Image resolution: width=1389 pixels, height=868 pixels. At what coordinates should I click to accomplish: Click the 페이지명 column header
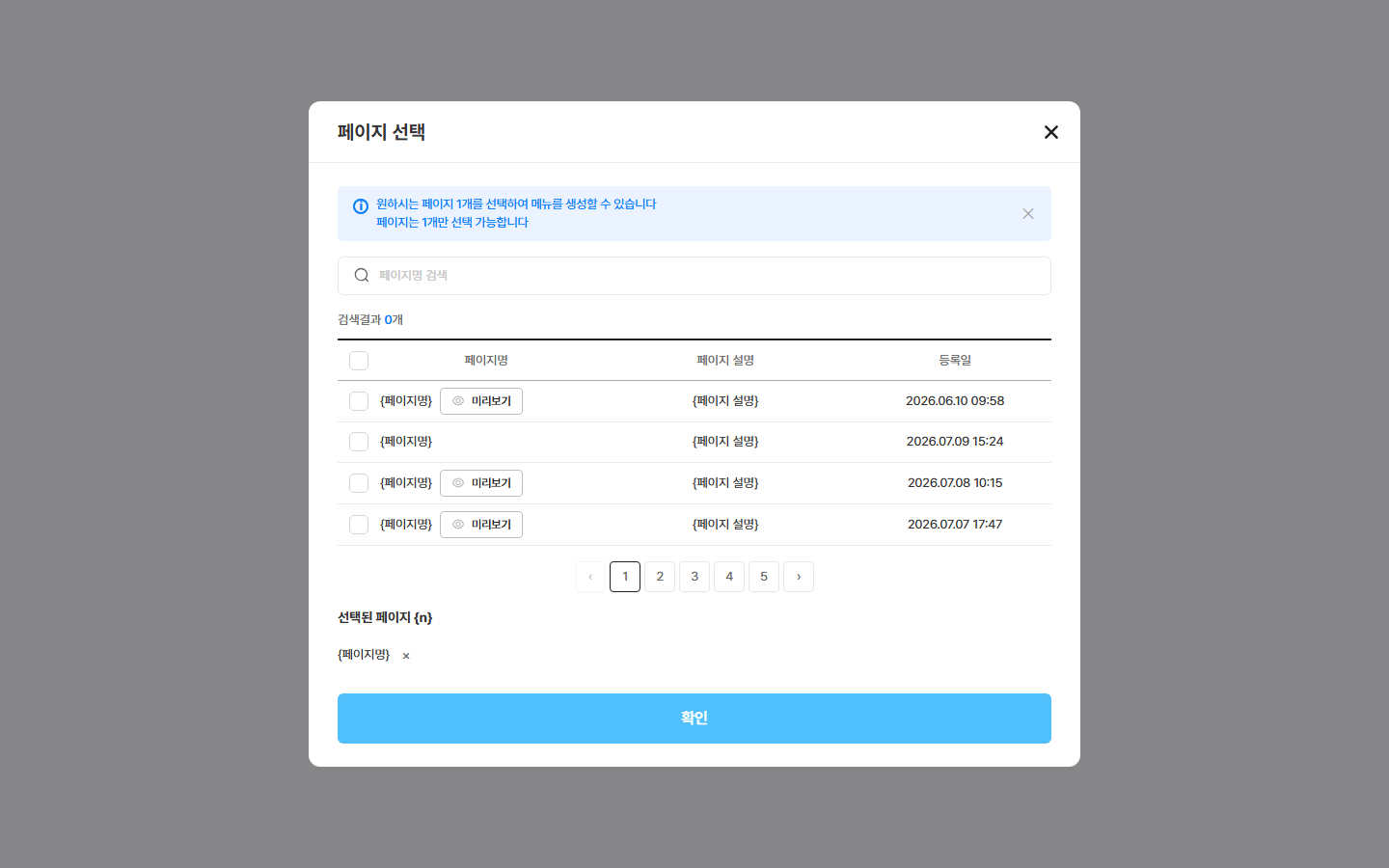(486, 361)
